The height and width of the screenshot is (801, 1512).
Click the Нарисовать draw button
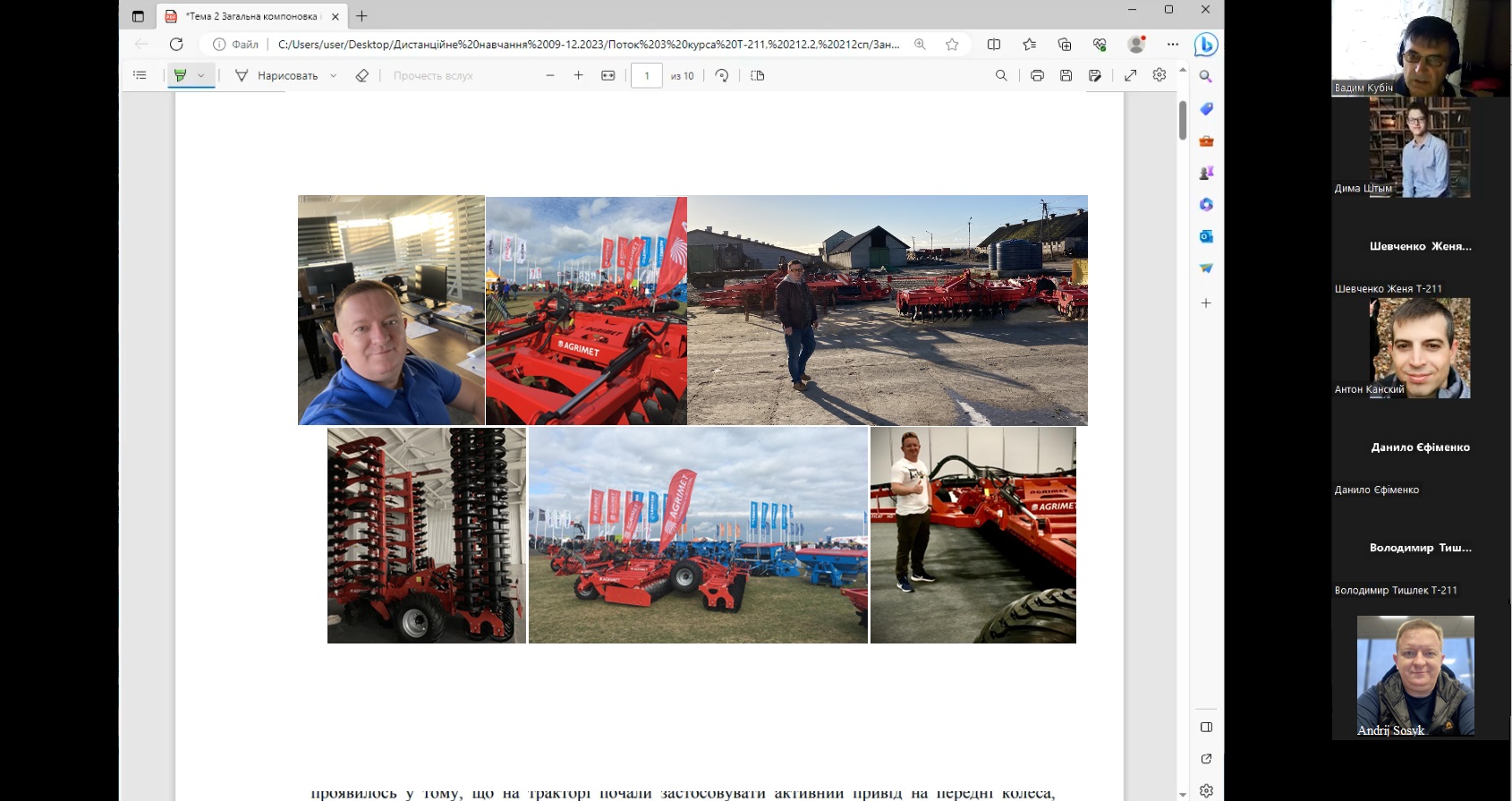[276, 76]
